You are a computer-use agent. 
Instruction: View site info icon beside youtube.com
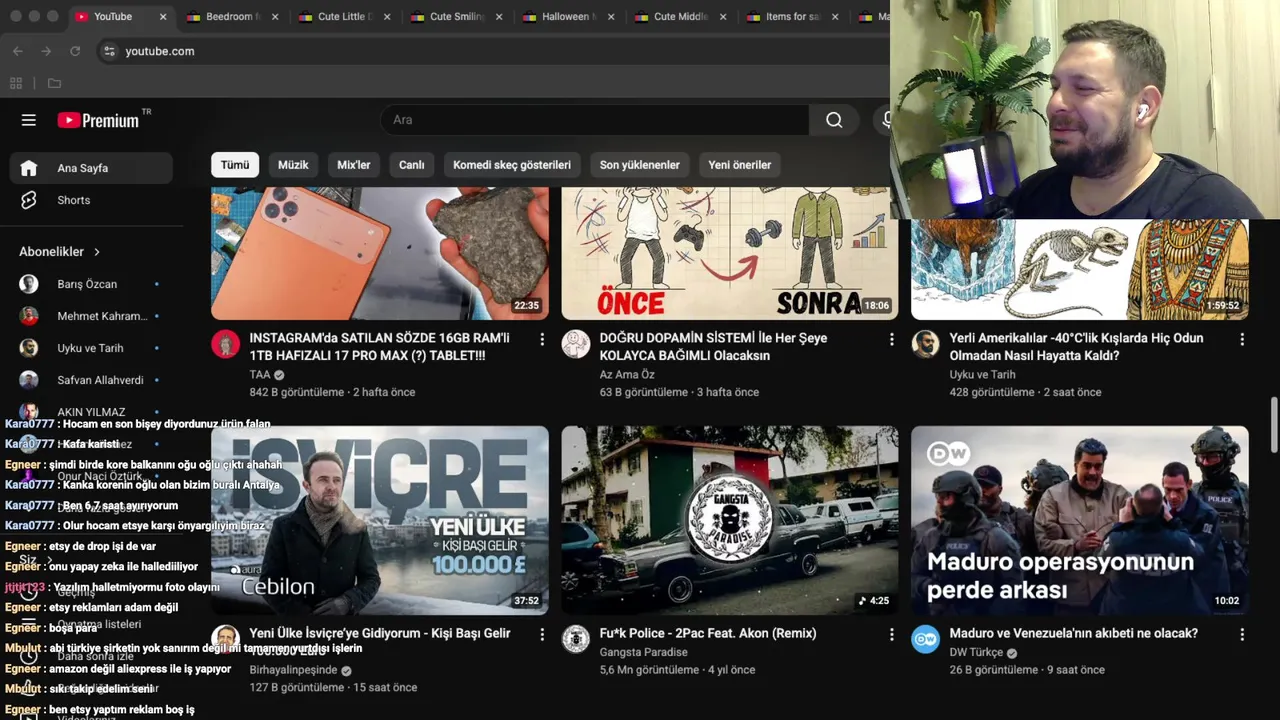click(109, 51)
